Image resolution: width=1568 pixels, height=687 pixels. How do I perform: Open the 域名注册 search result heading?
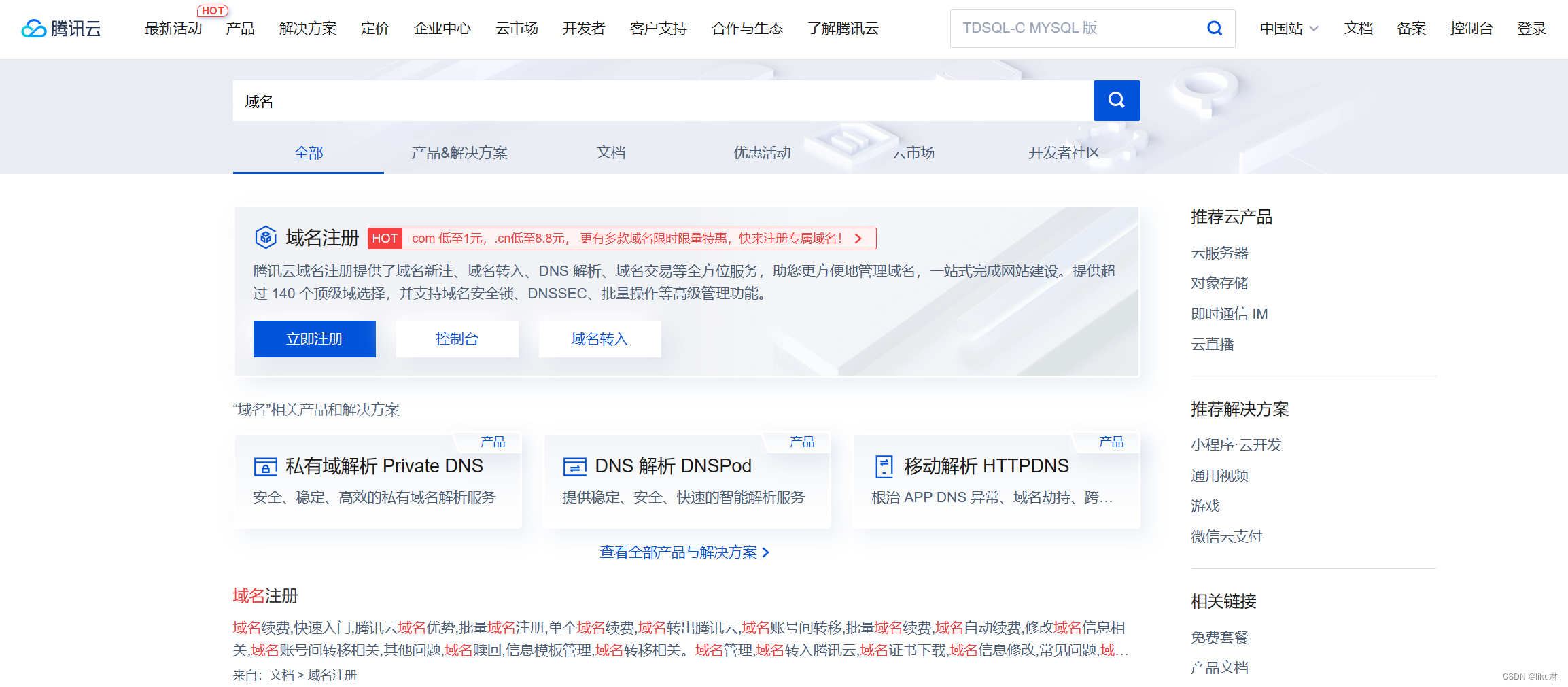tap(265, 596)
